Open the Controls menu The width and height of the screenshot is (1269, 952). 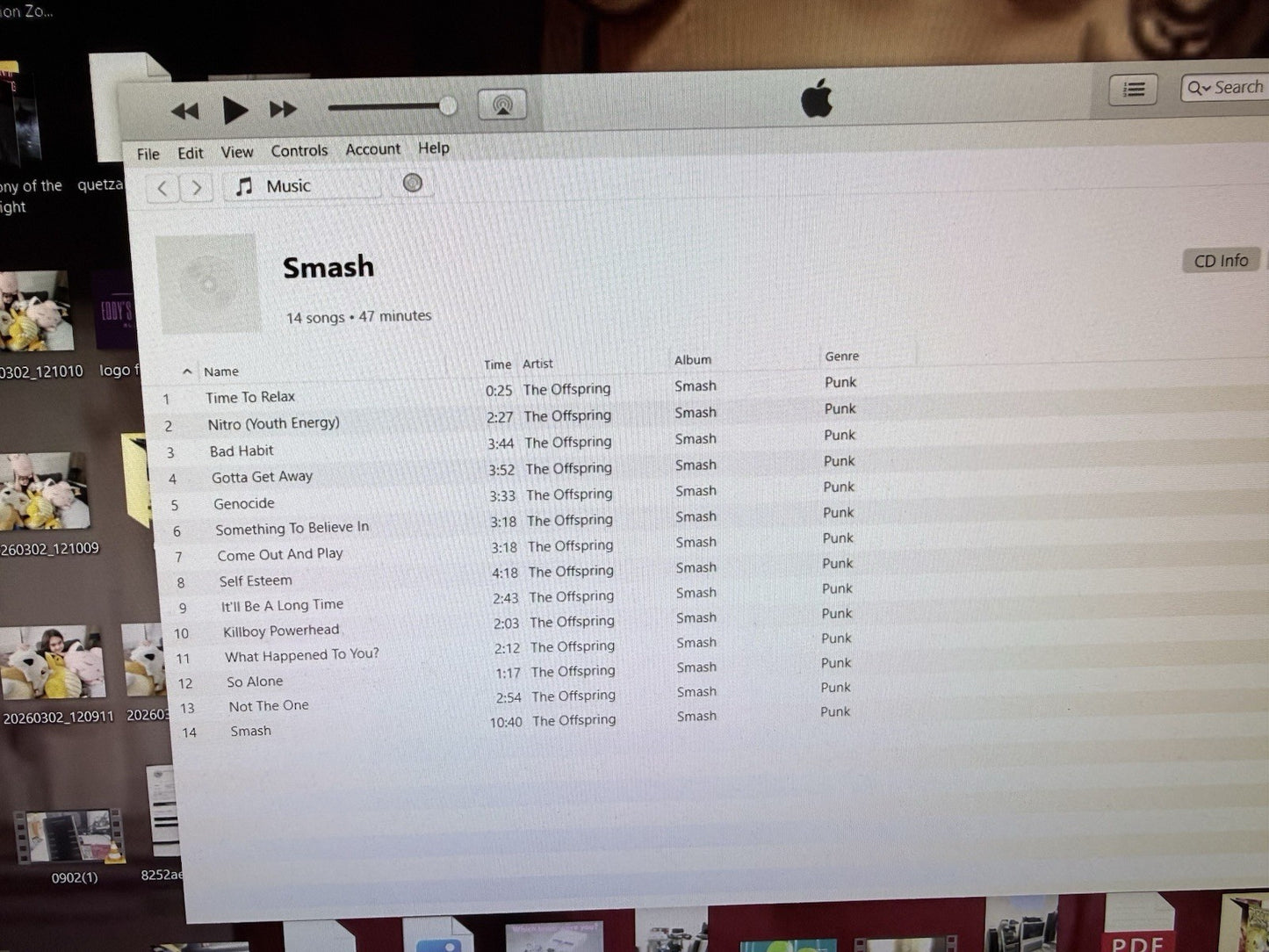coord(299,150)
